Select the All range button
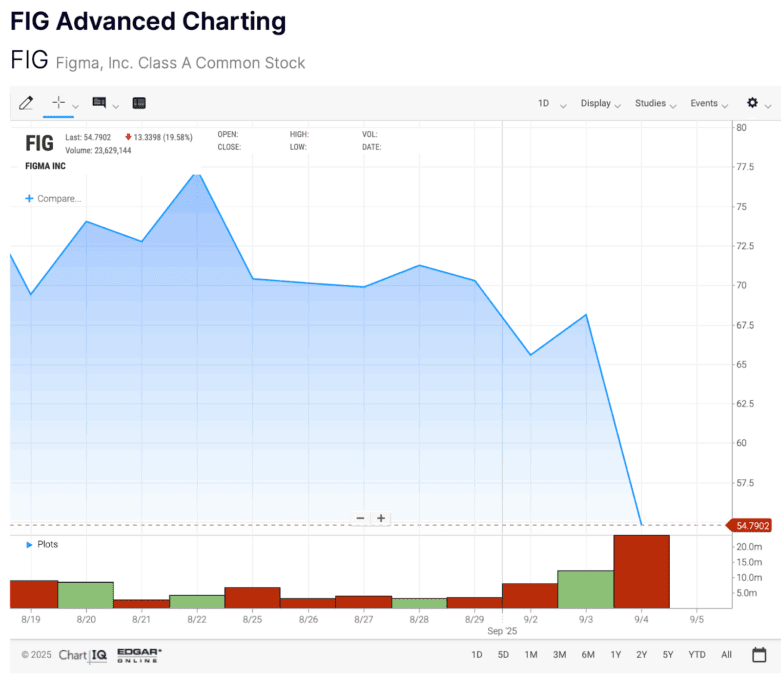 tap(726, 655)
